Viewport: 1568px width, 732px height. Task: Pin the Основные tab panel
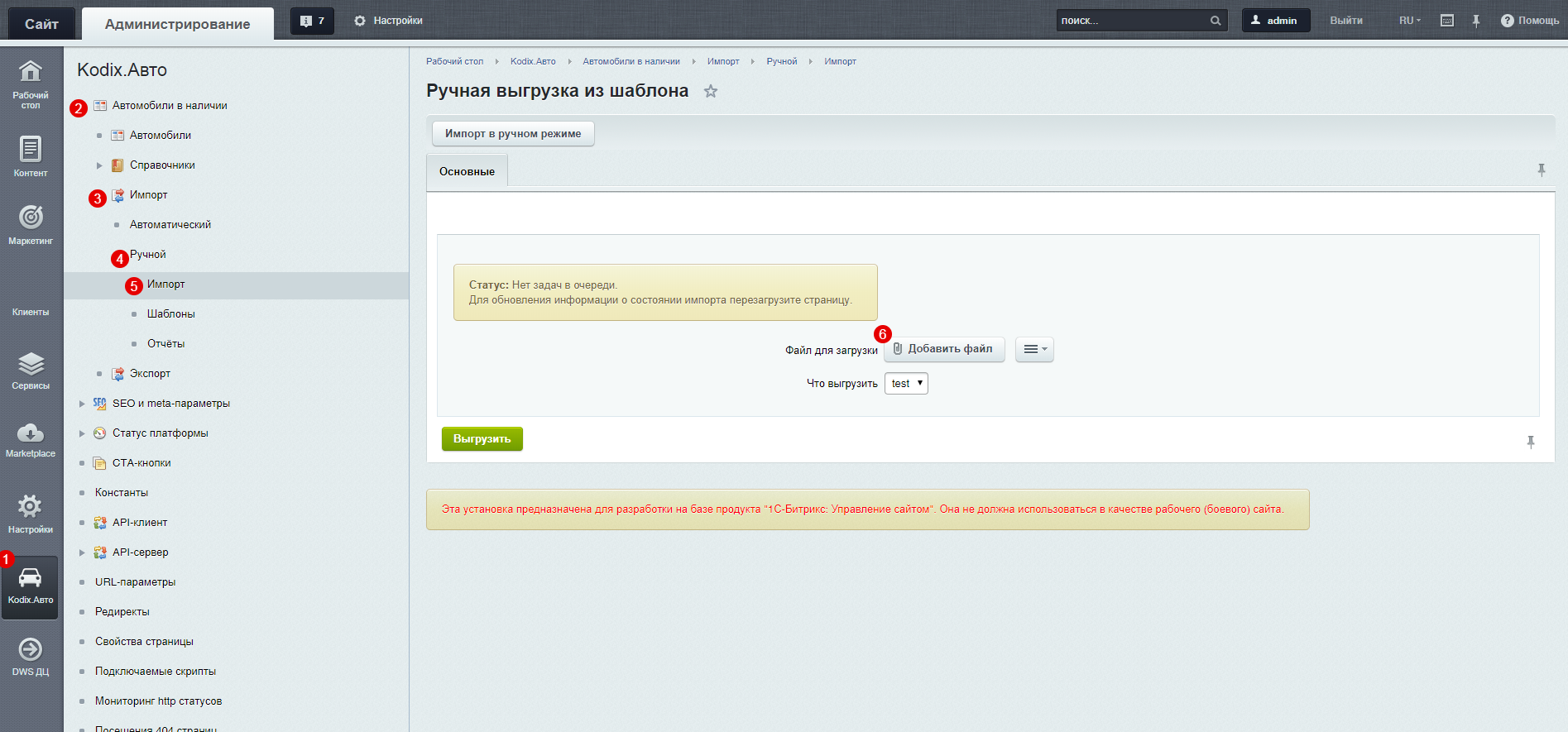tap(1542, 170)
